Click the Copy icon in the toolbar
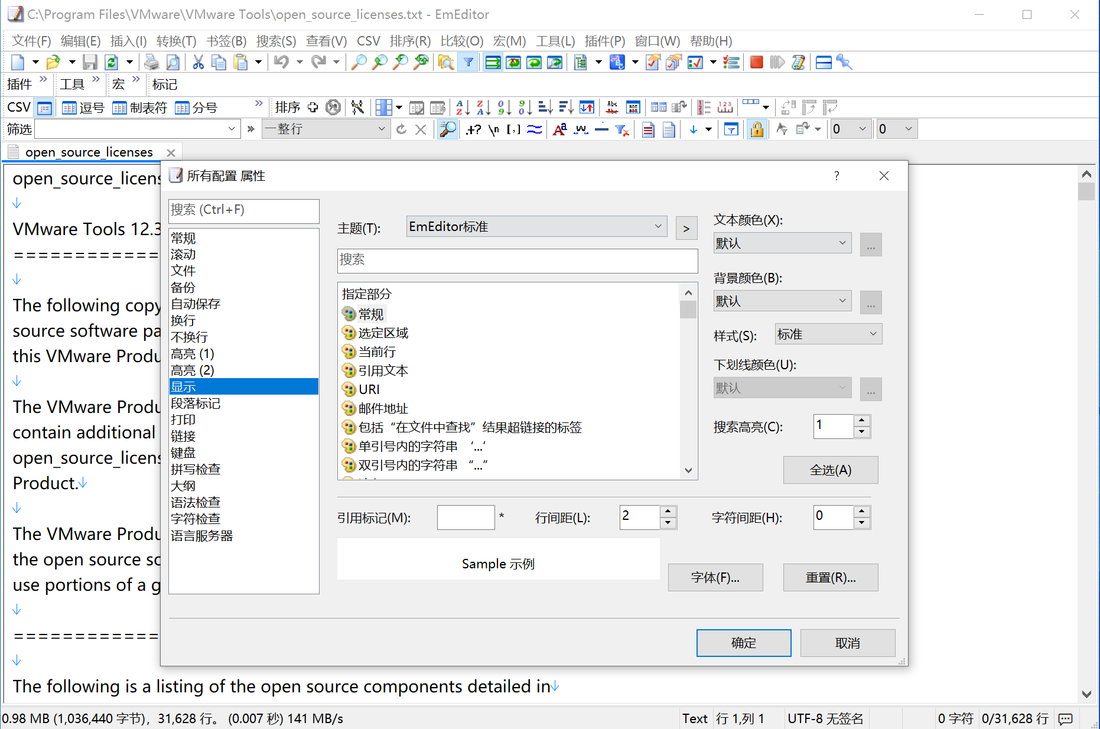The image size is (1100, 729). [219, 62]
